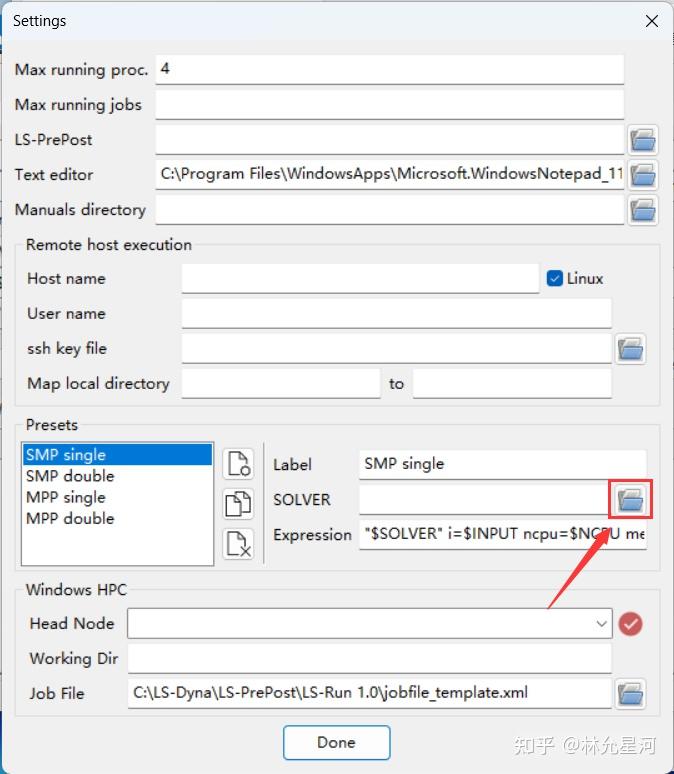The height and width of the screenshot is (774, 674).
Task: Select the SMP double preset
Action: (x=70, y=476)
